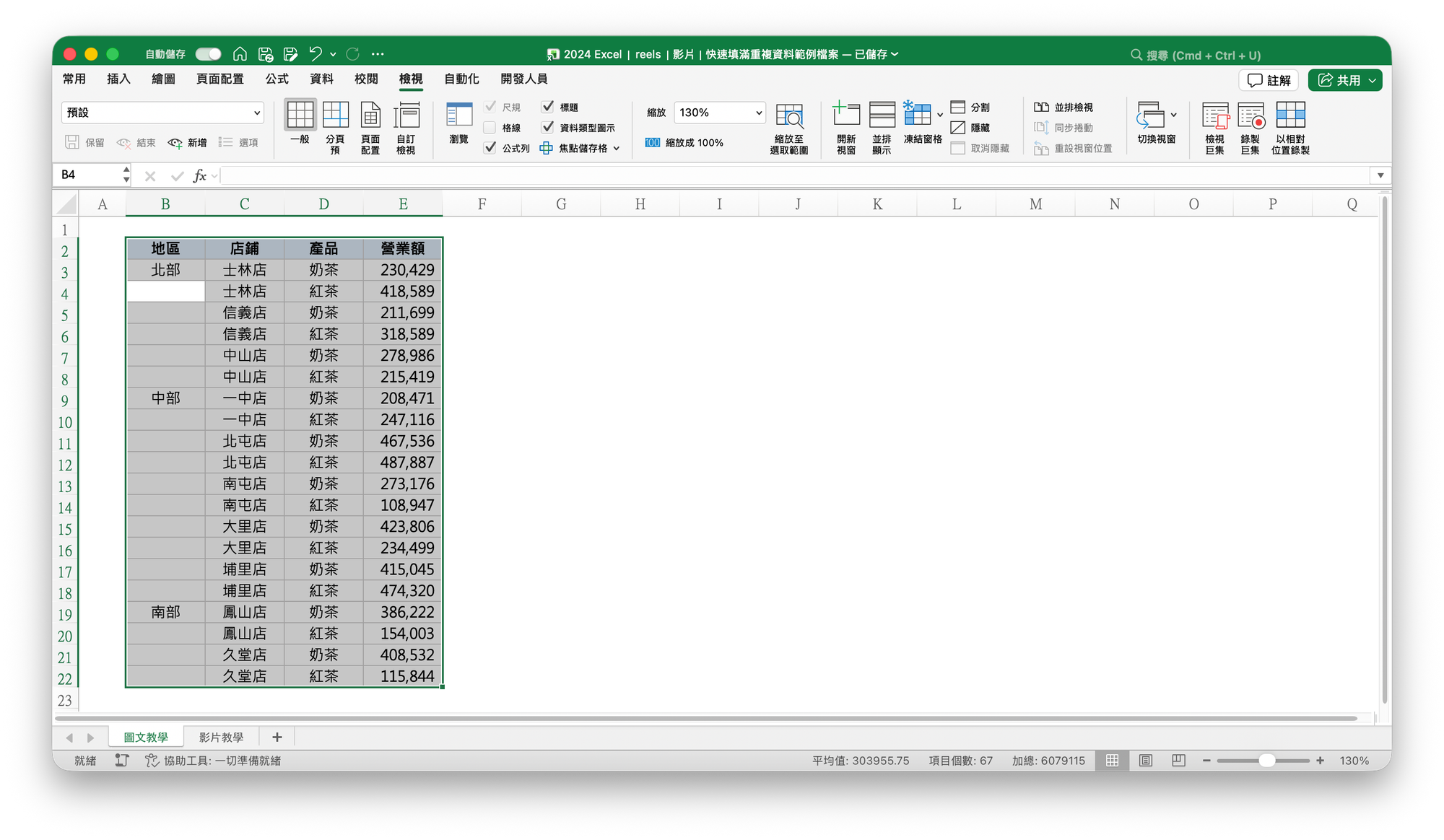The image size is (1444, 840).
Task: Open the Navigation (瀏覽) pane icon
Action: 459,115
